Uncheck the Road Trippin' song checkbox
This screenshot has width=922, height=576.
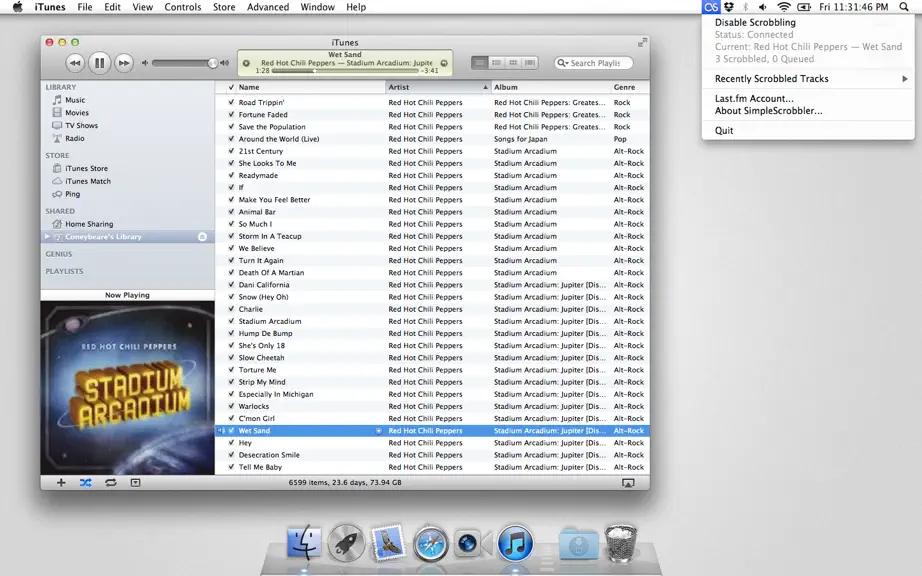231,102
